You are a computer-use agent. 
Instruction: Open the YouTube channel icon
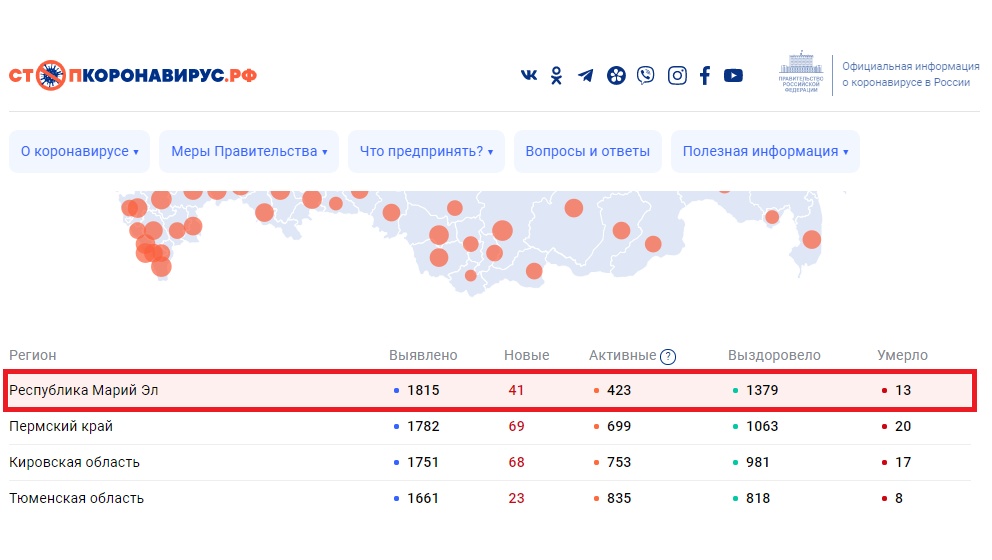click(x=734, y=75)
